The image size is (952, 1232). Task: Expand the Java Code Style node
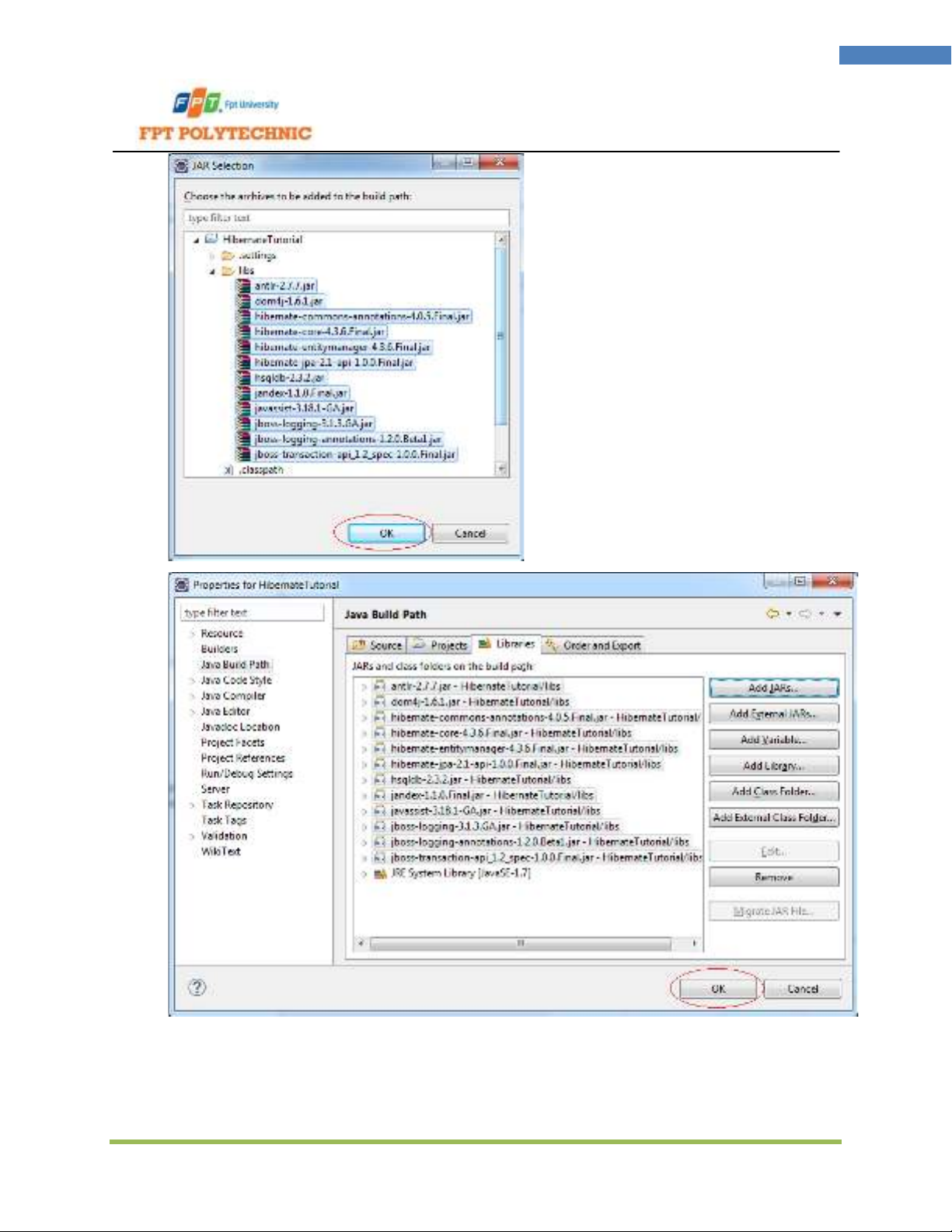(192, 681)
